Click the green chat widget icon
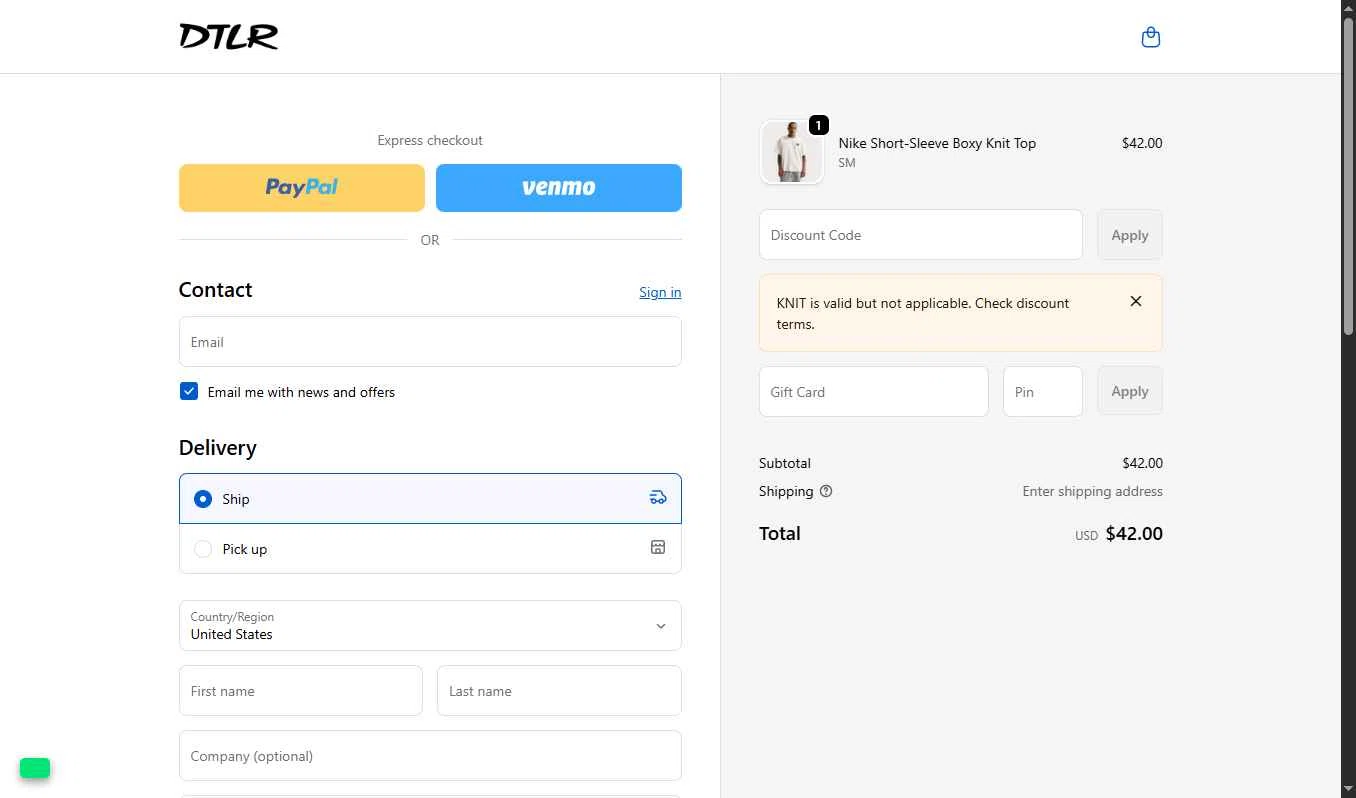The image size is (1356, 798). coord(35,768)
